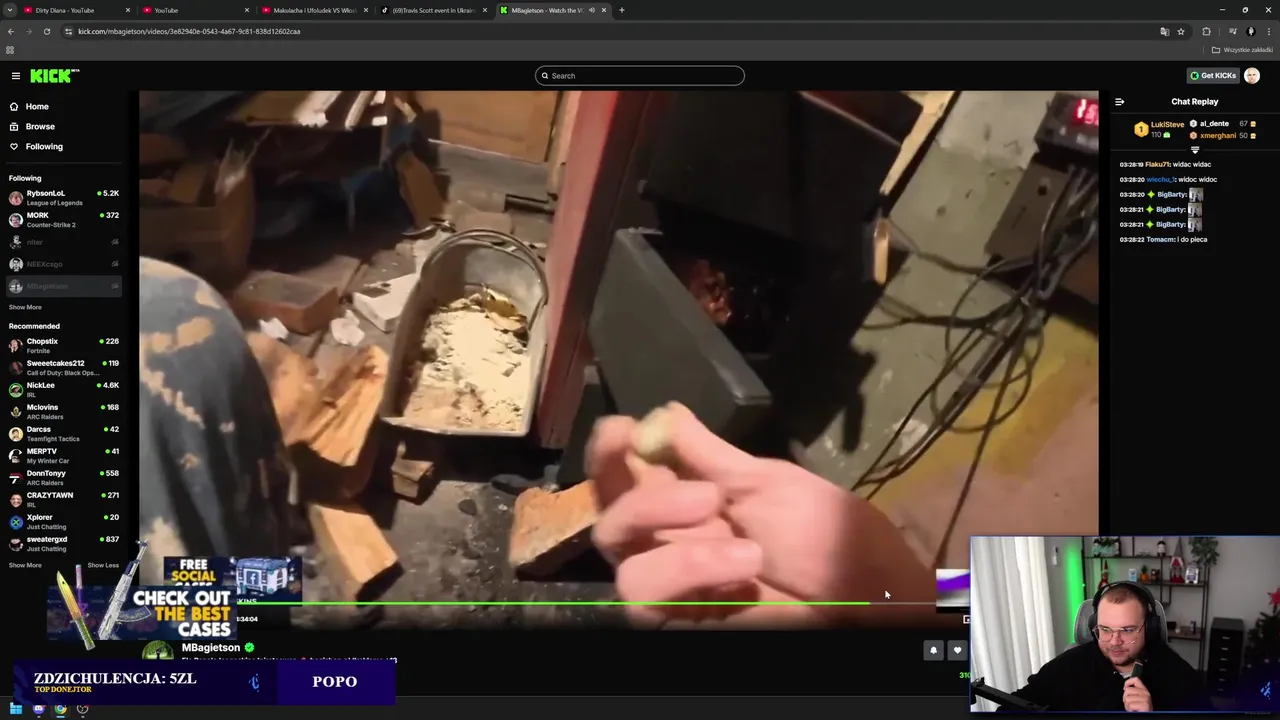The width and height of the screenshot is (1280, 720).
Task: Expand Recommended list with Show More
Action: pyautogui.click(x=25, y=565)
